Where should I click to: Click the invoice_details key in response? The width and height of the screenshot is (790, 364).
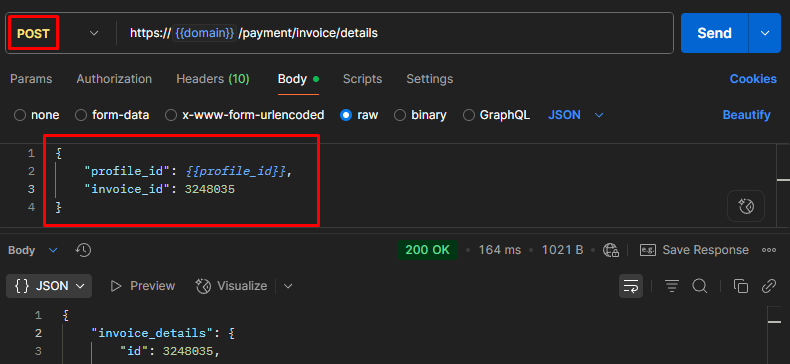[x=153, y=333]
